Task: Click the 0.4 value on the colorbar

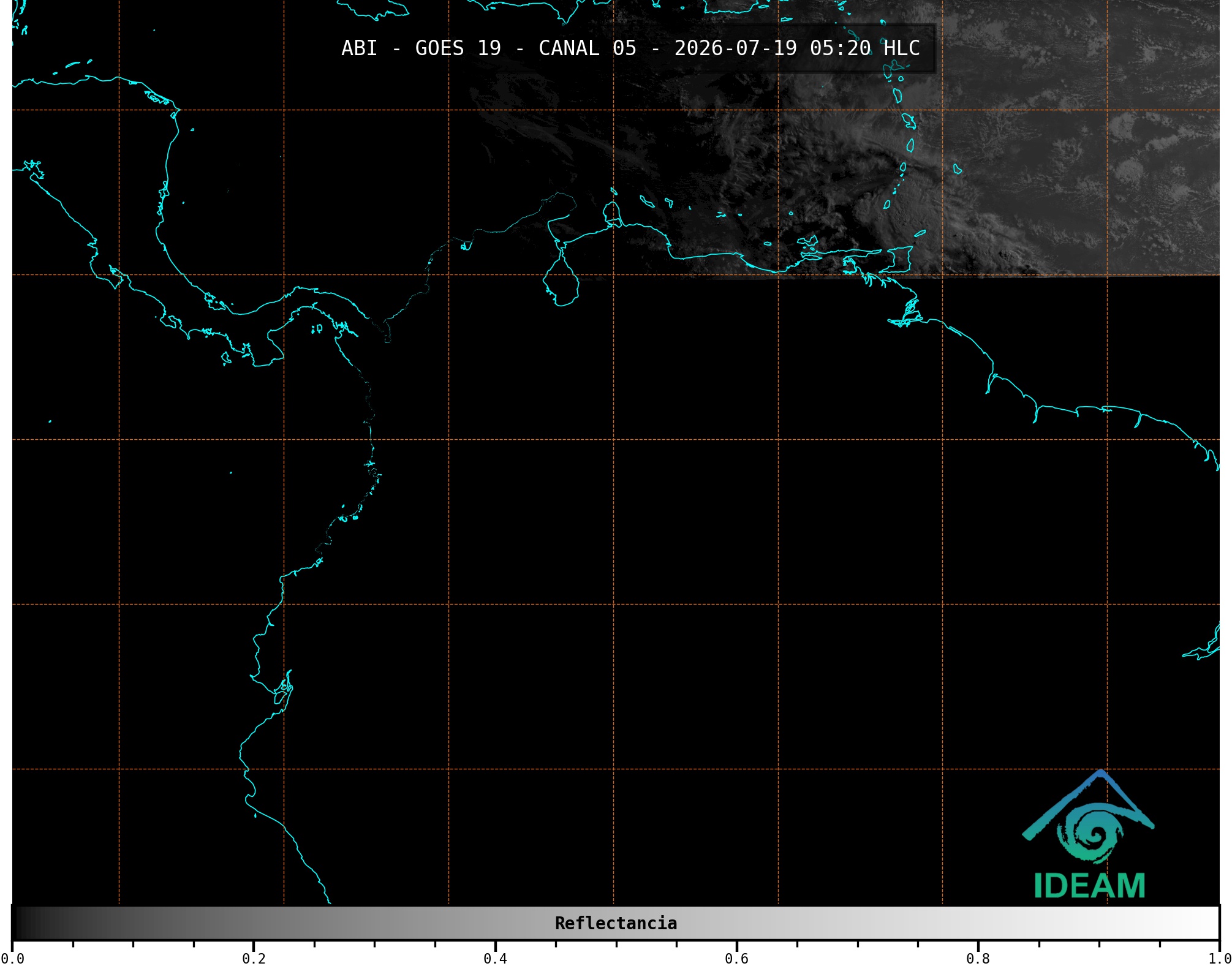Action: [495, 959]
